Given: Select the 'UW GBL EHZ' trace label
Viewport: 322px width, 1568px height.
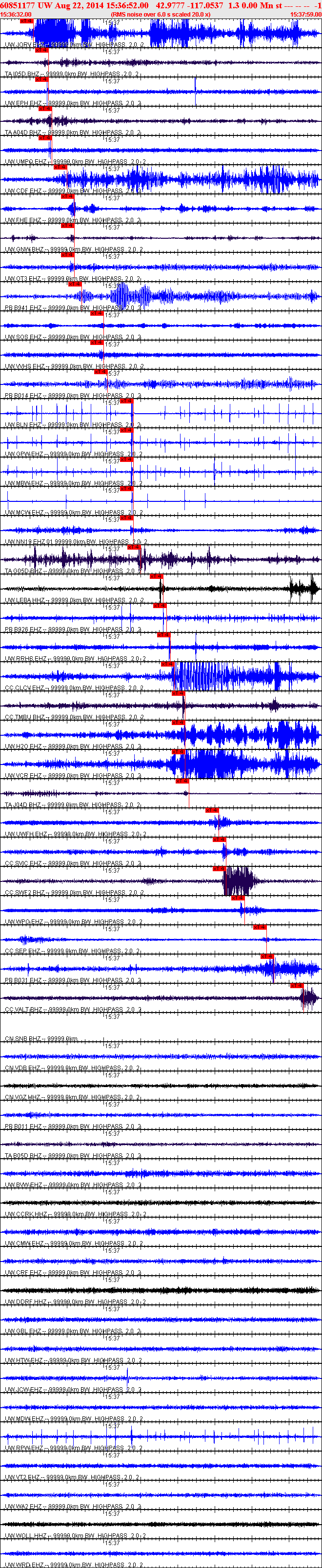Looking at the screenshot, I should (73, 1331).
